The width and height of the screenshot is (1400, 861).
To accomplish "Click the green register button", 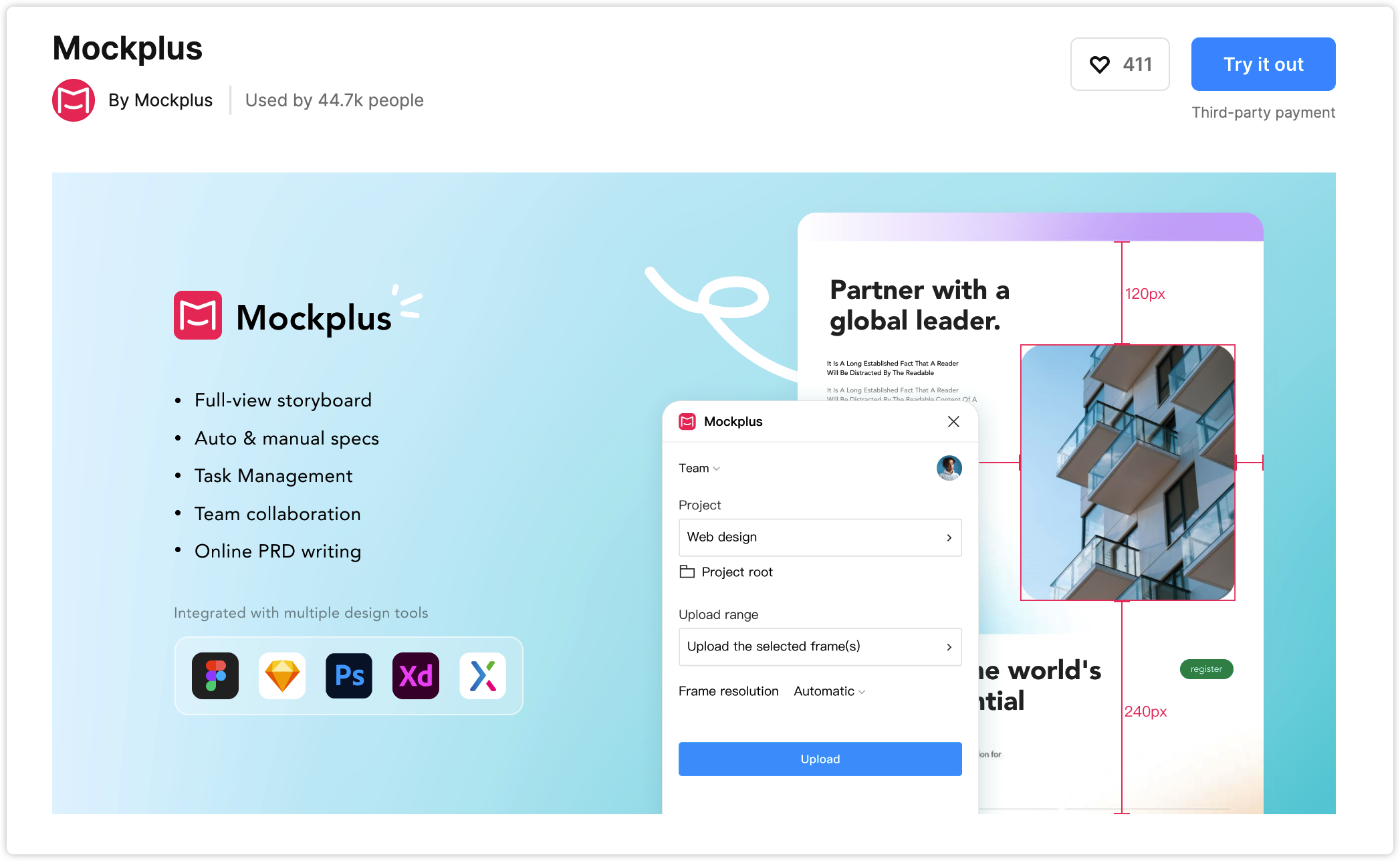I will (1206, 669).
